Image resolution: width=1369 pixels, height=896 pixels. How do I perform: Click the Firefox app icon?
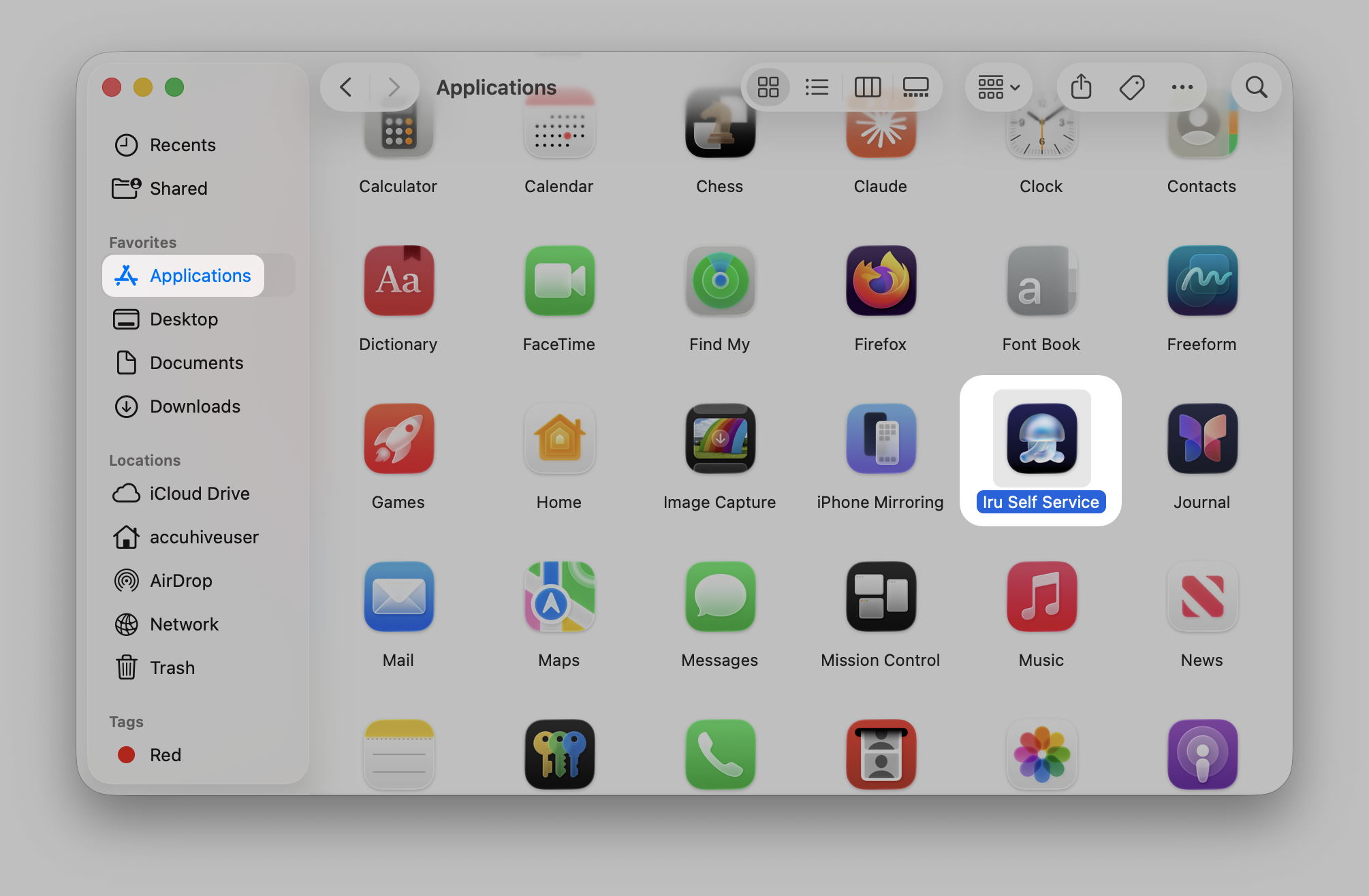click(x=881, y=281)
